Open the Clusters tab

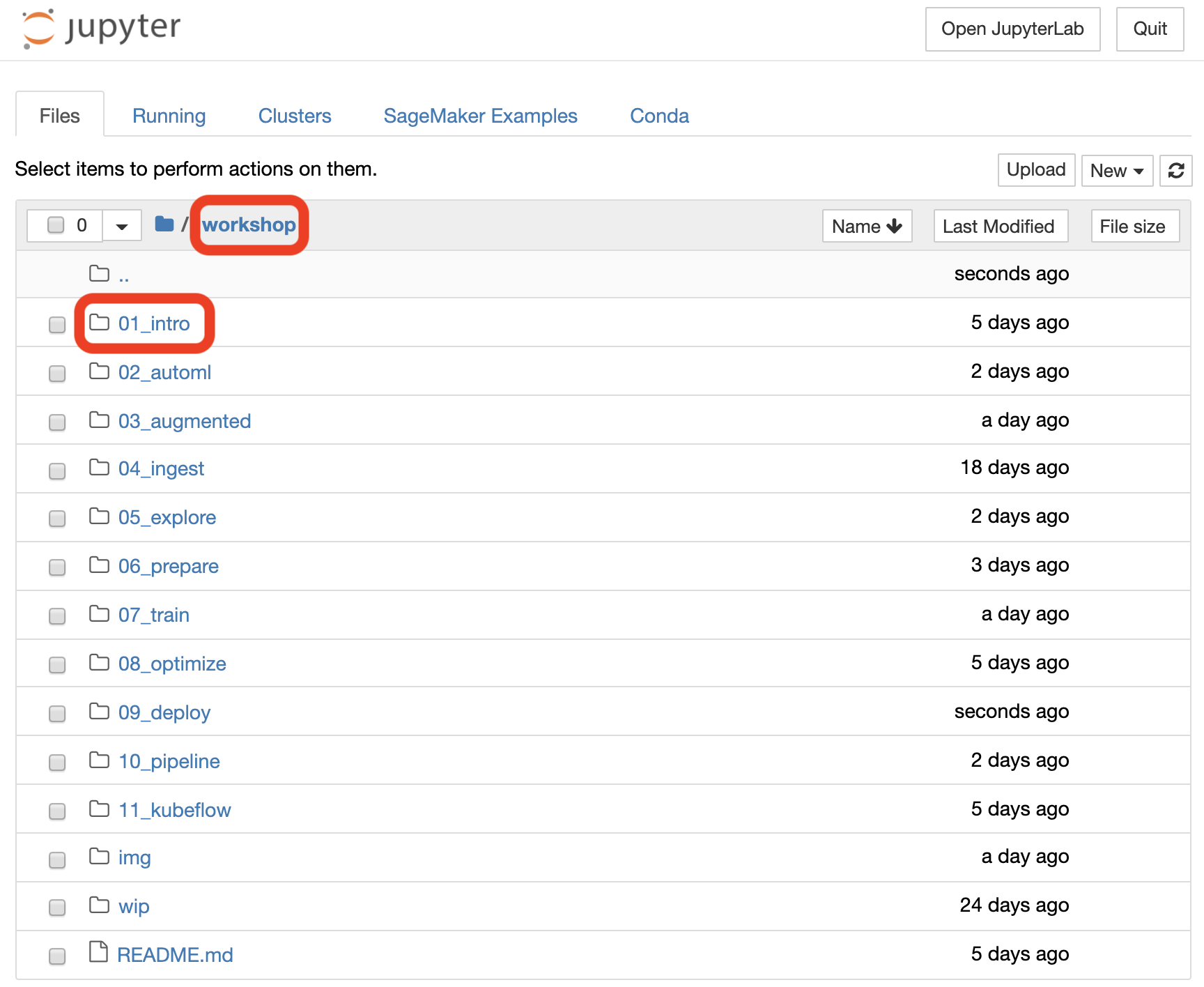[295, 116]
